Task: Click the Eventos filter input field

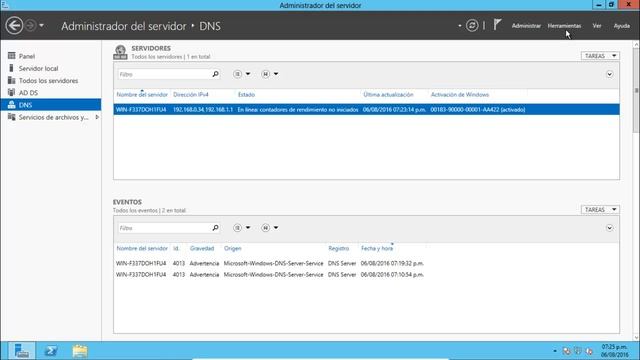Action: (164, 228)
